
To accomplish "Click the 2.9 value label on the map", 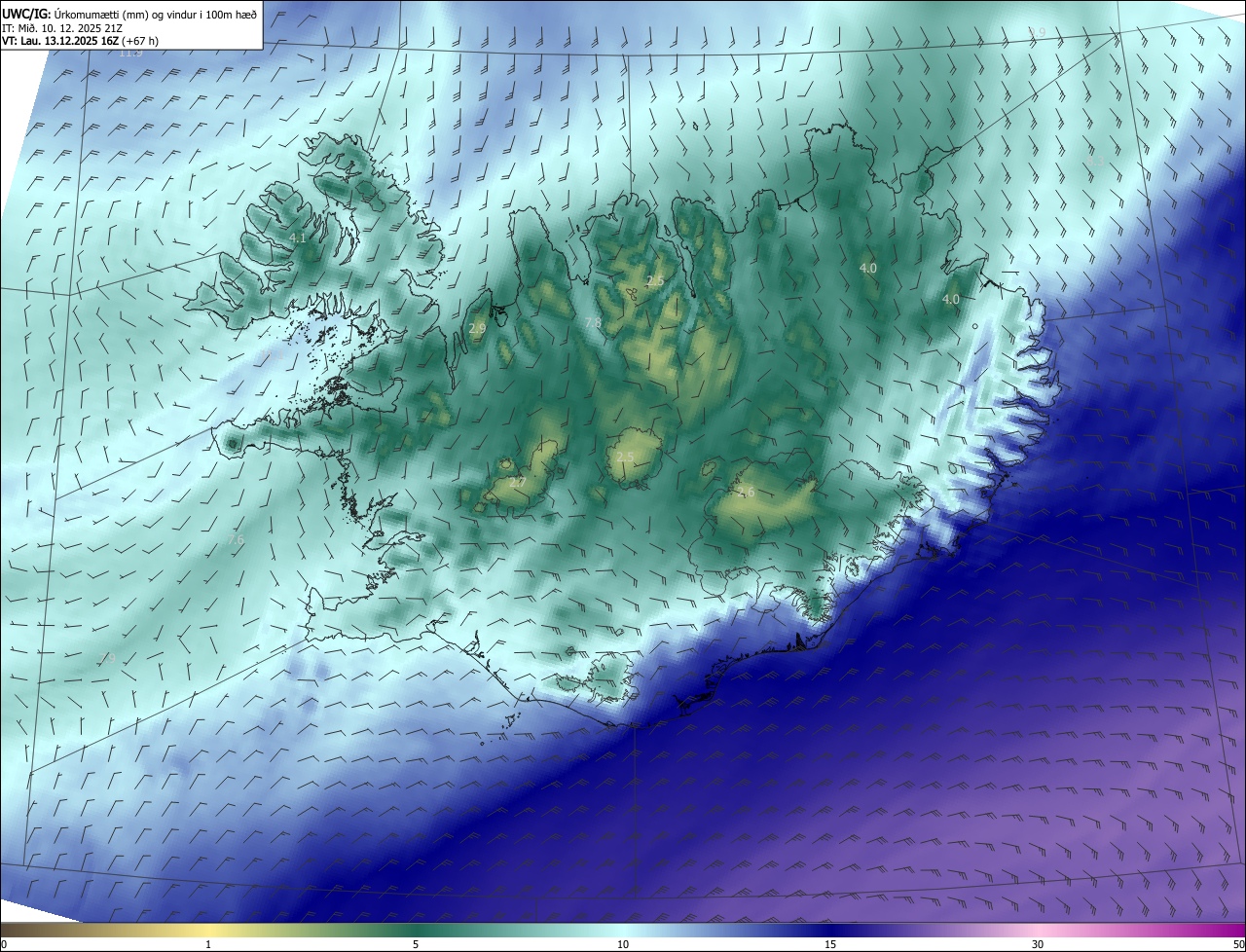I will tap(477, 329).
